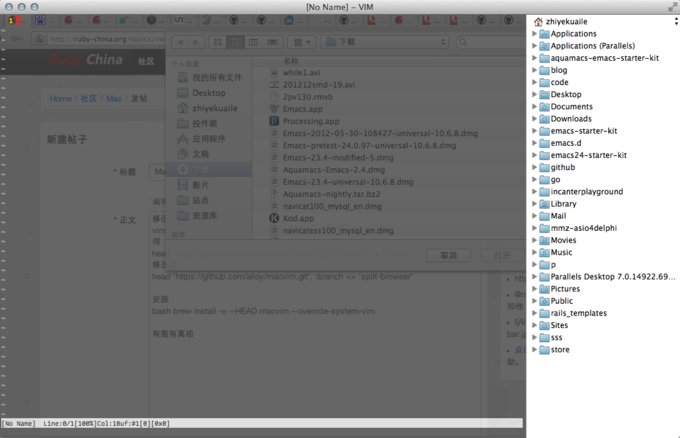680x438 pixels.
Task: Click the 名称 column header in the file dialog
Action: 291,61
